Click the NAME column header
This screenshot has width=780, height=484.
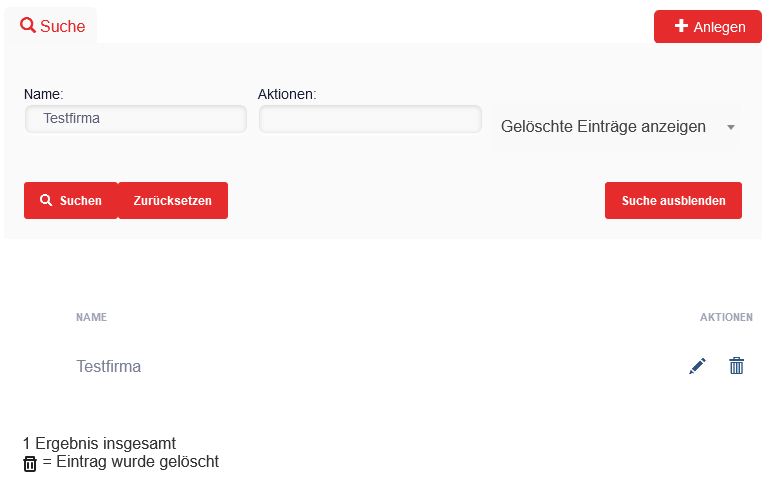pyautogui.click(x=91, y=318)
